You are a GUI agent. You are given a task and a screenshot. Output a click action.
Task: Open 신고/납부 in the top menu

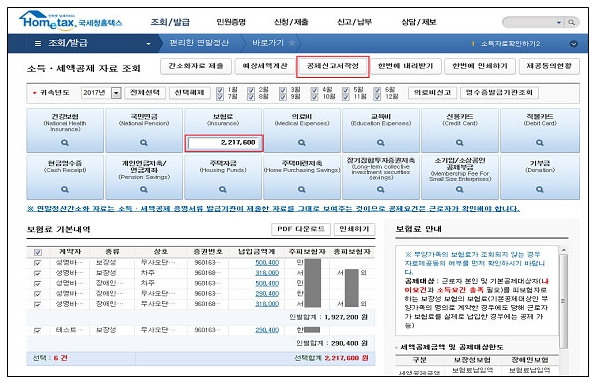pos(354,22)
